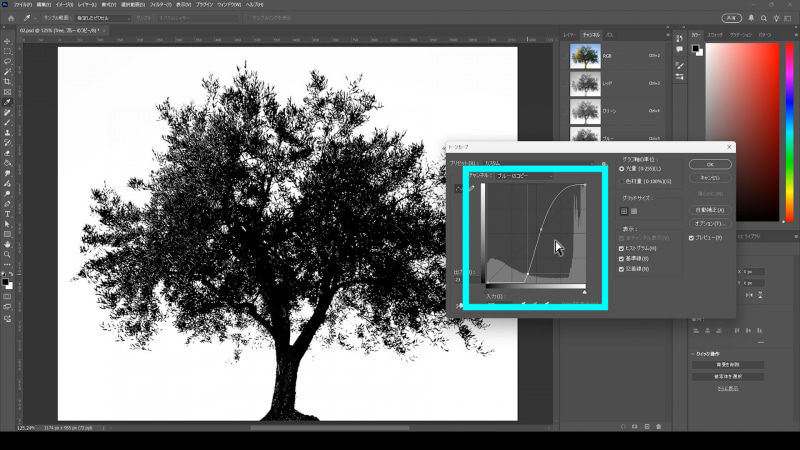Toggle the 基準線 checkbox
Screen dimensions: 800x450
621,259
